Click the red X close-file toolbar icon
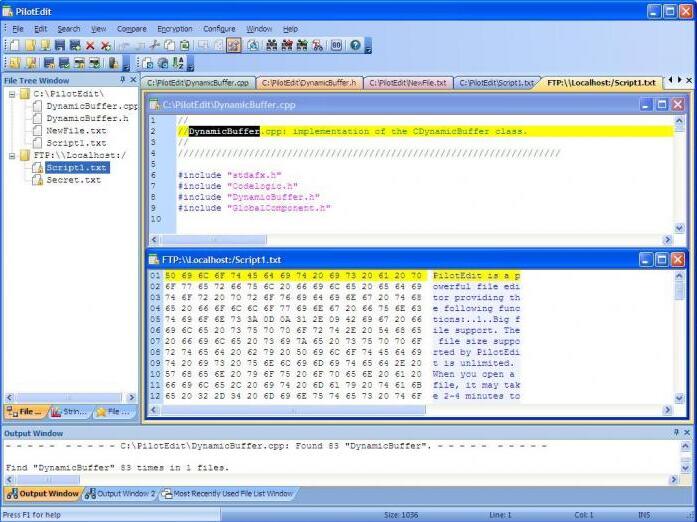The height and width of the screenshot is (522, 697). pos(90,45)
